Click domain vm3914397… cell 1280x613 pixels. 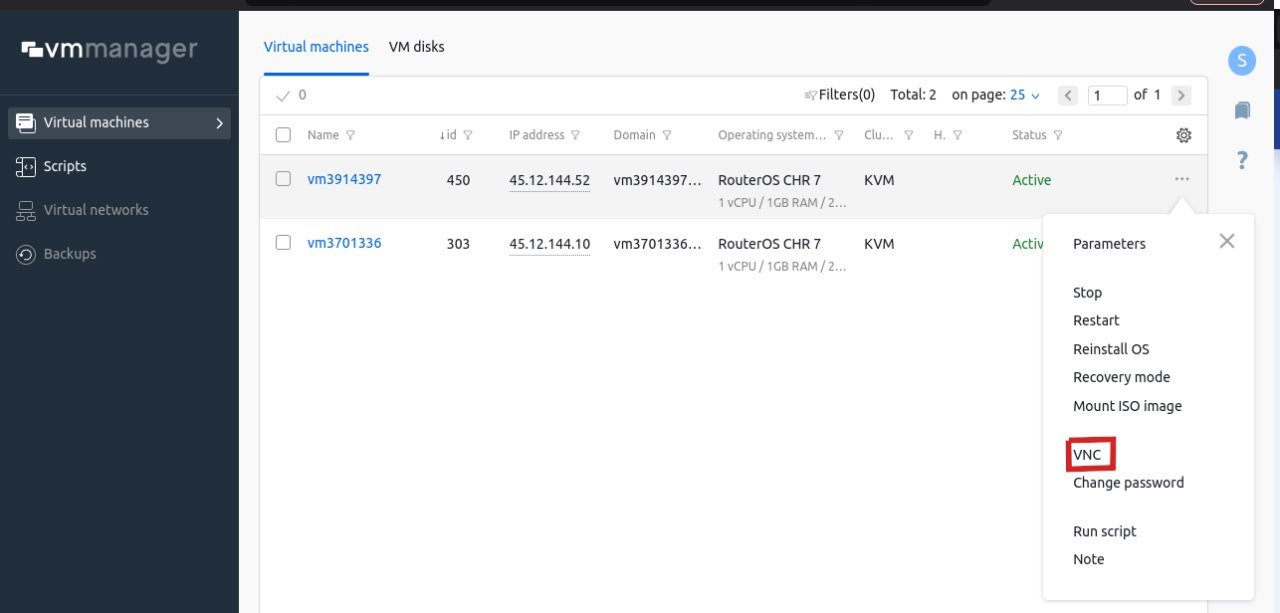pyautogui.click(x=657, y=181)
